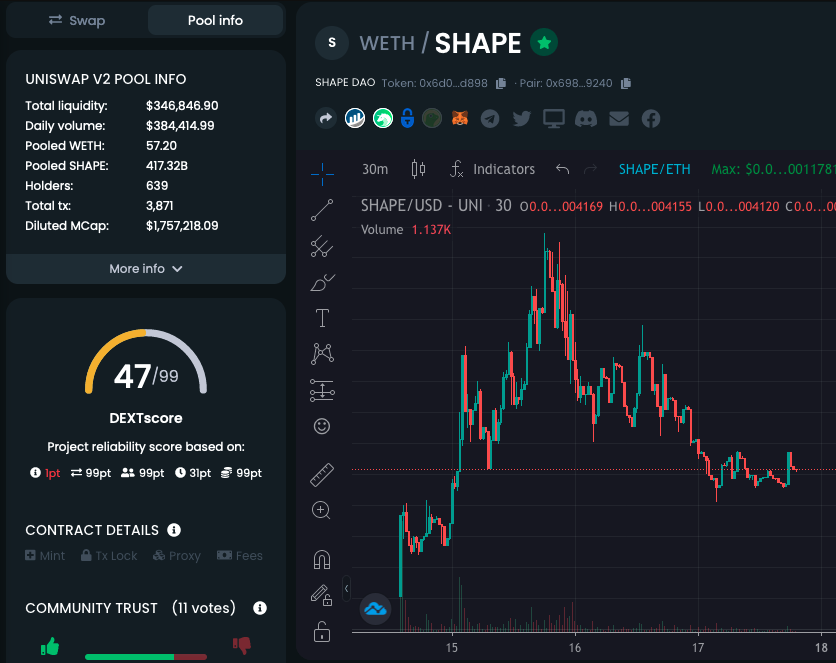Add token to MetaMask fox icon
This screenshot has width=836, height=663.
[460, 118]
